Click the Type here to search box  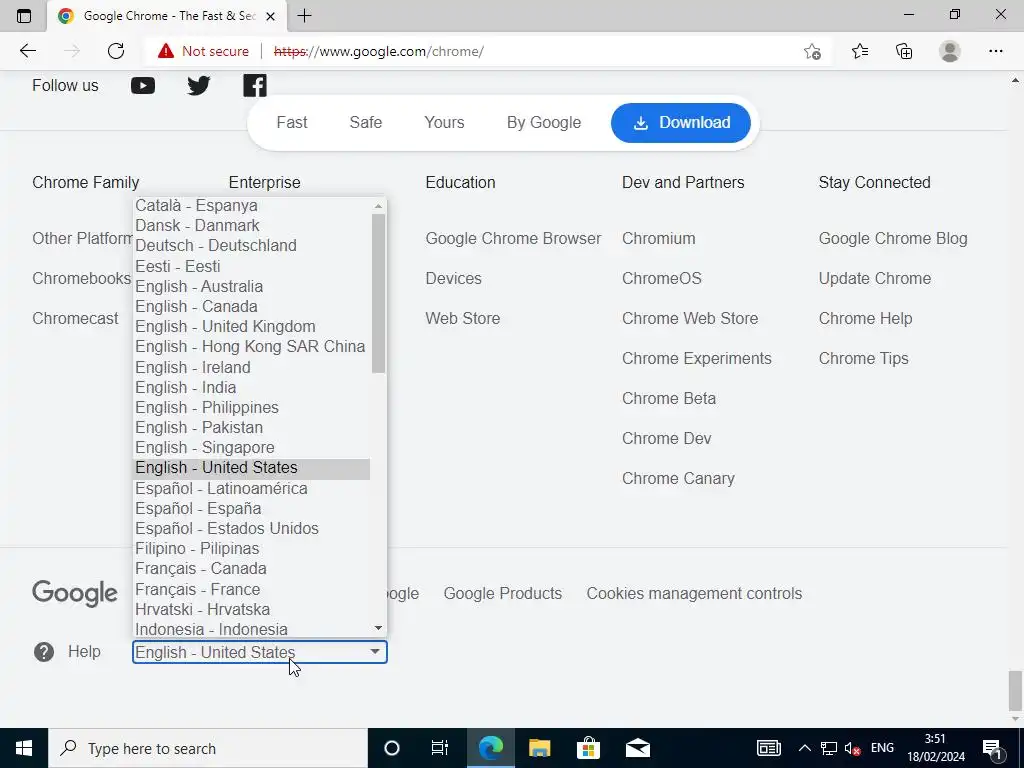click(208, 748)
